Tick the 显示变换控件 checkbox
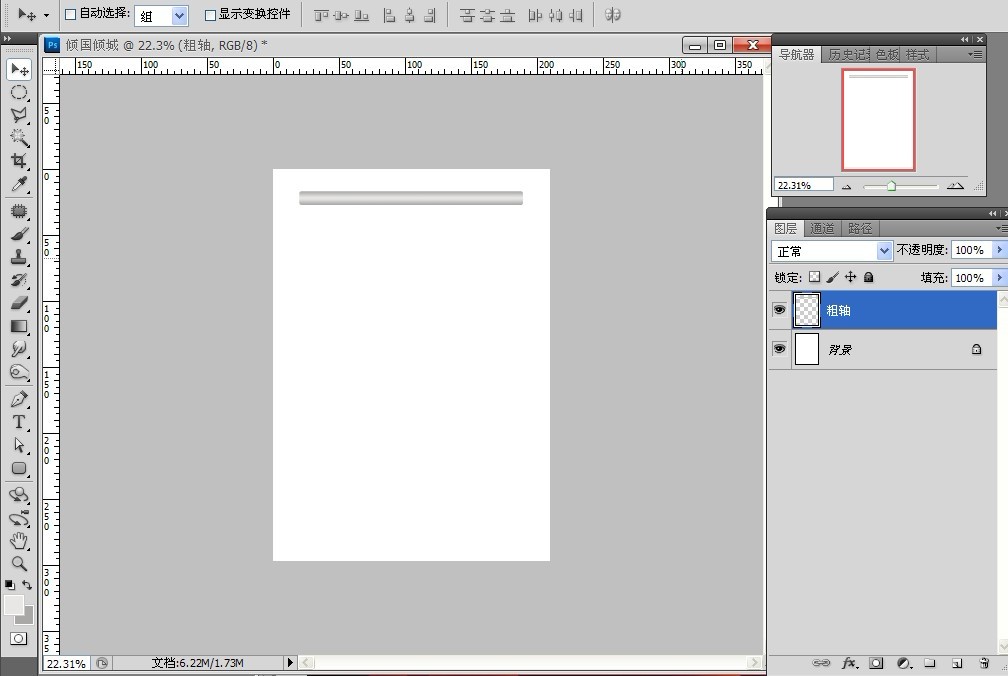 210,15
